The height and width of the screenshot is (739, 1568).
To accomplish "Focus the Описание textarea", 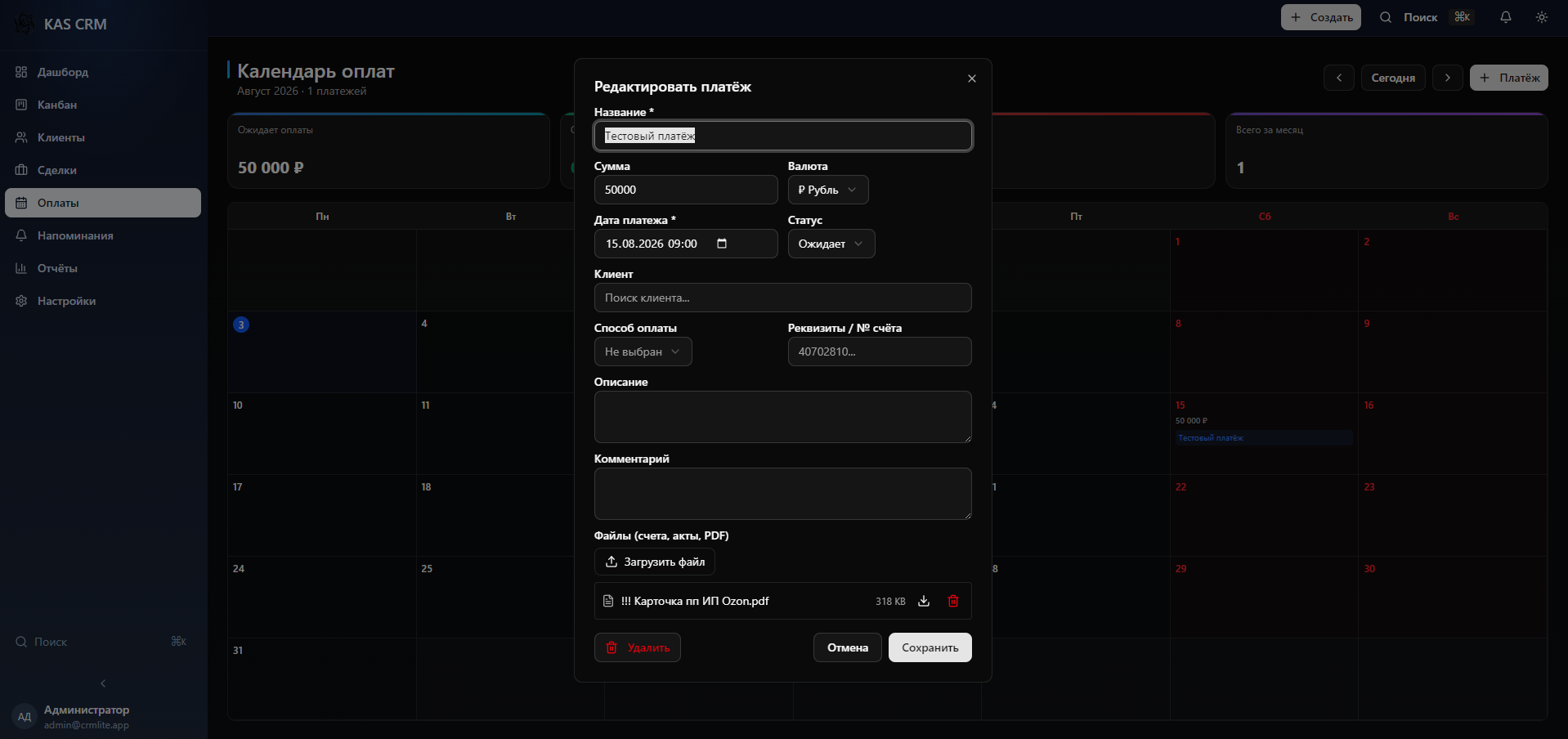I will pos(783,417).
